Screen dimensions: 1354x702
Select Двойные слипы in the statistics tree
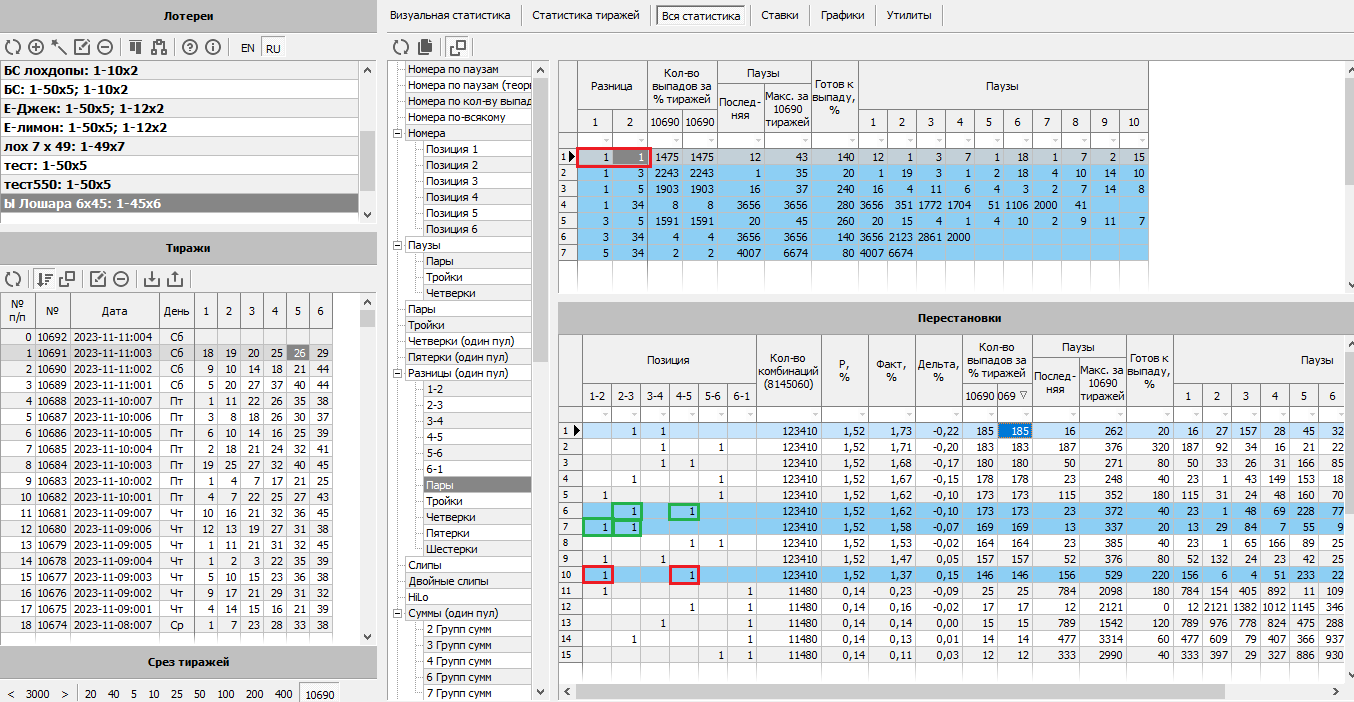(x=448, y=581)
